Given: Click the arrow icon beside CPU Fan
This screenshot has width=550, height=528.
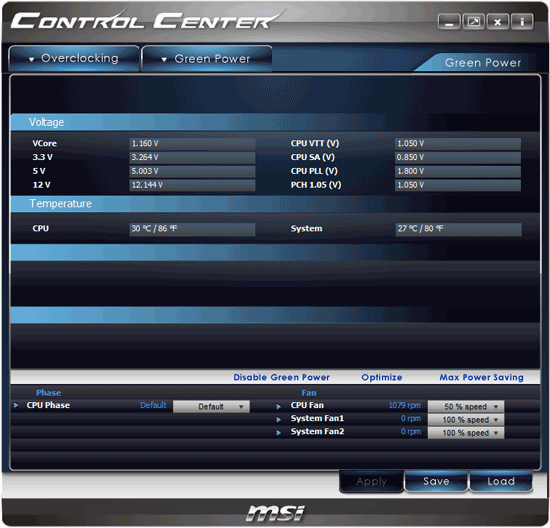Looking at the screenshot, I should pos(279,406).
